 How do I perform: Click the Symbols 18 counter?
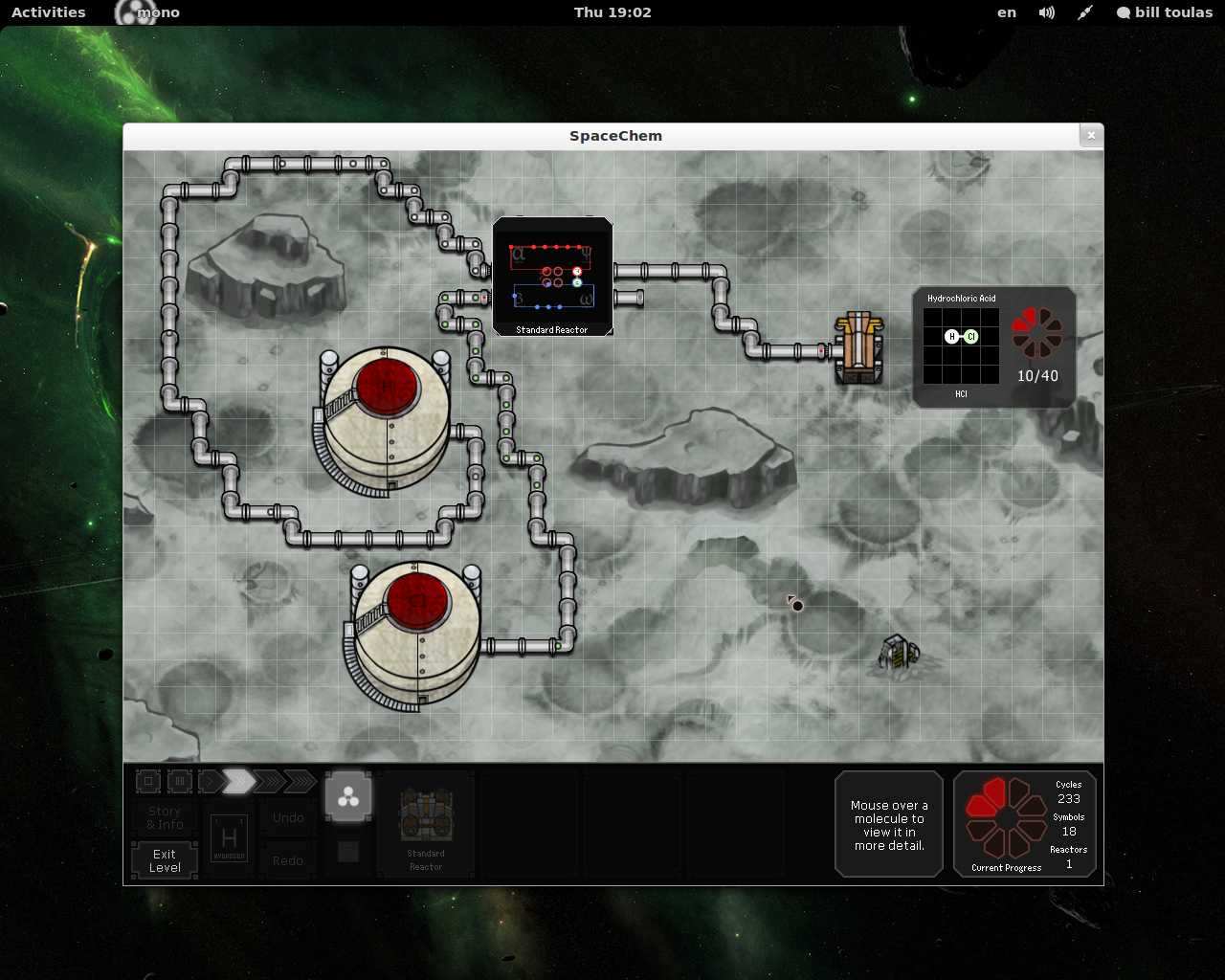[1069, 825]
